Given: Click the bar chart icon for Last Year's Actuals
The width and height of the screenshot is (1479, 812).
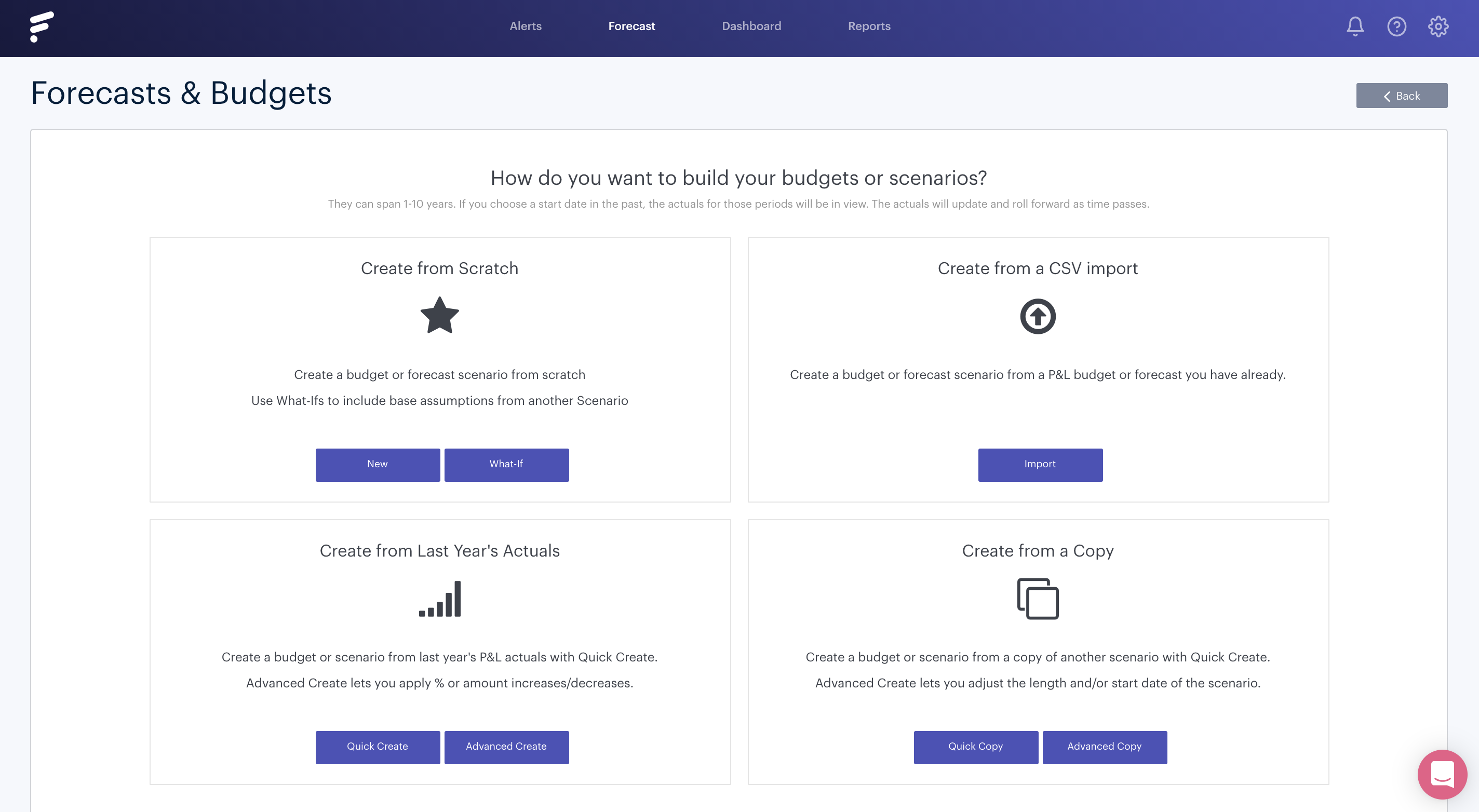Looking at the screenshot, I should point(440,599).
